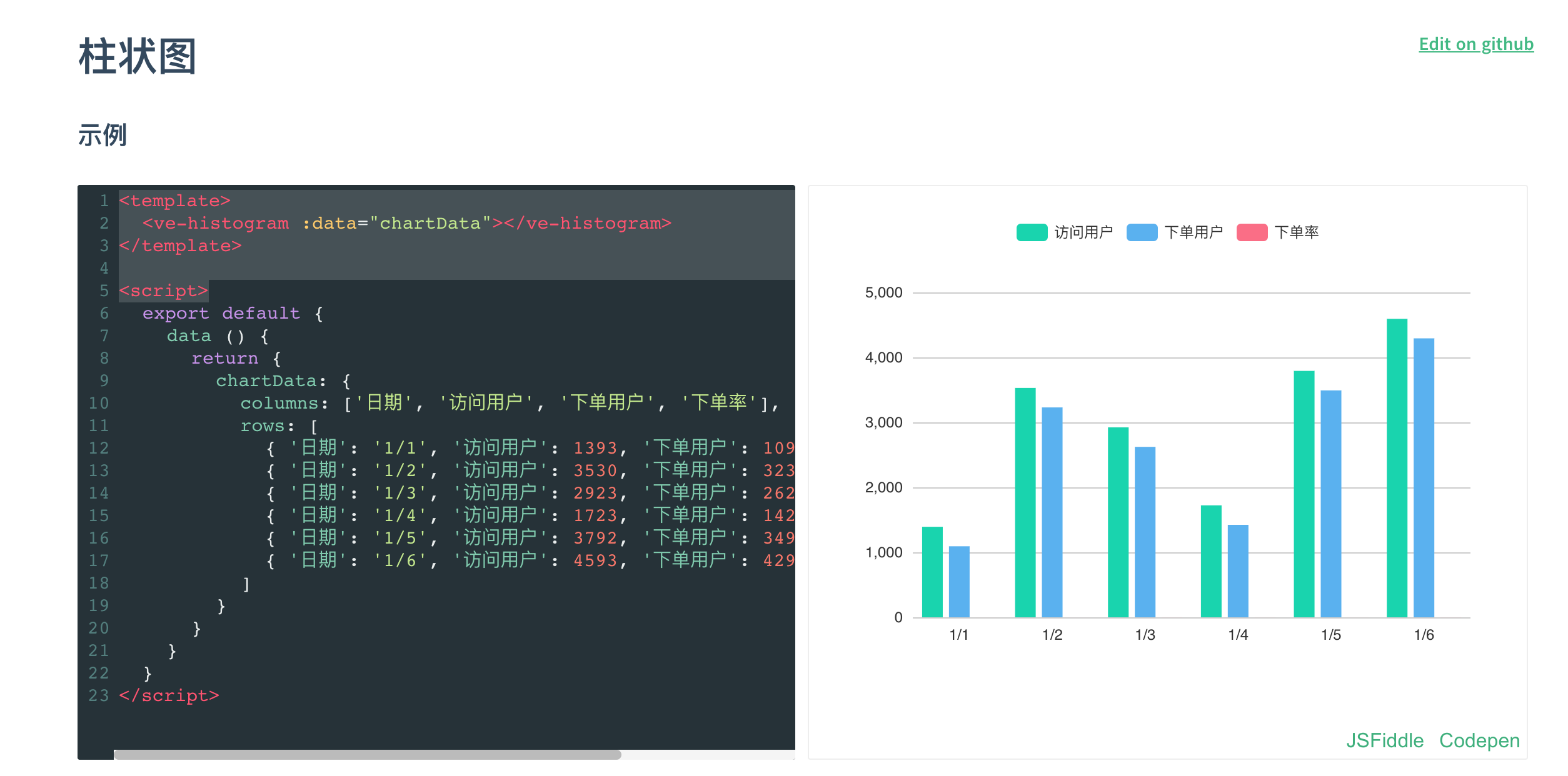Toggle the green 访问用户 legend swatch
This screenshot has width=1568, height=776.
click(x=1032, y=232)
